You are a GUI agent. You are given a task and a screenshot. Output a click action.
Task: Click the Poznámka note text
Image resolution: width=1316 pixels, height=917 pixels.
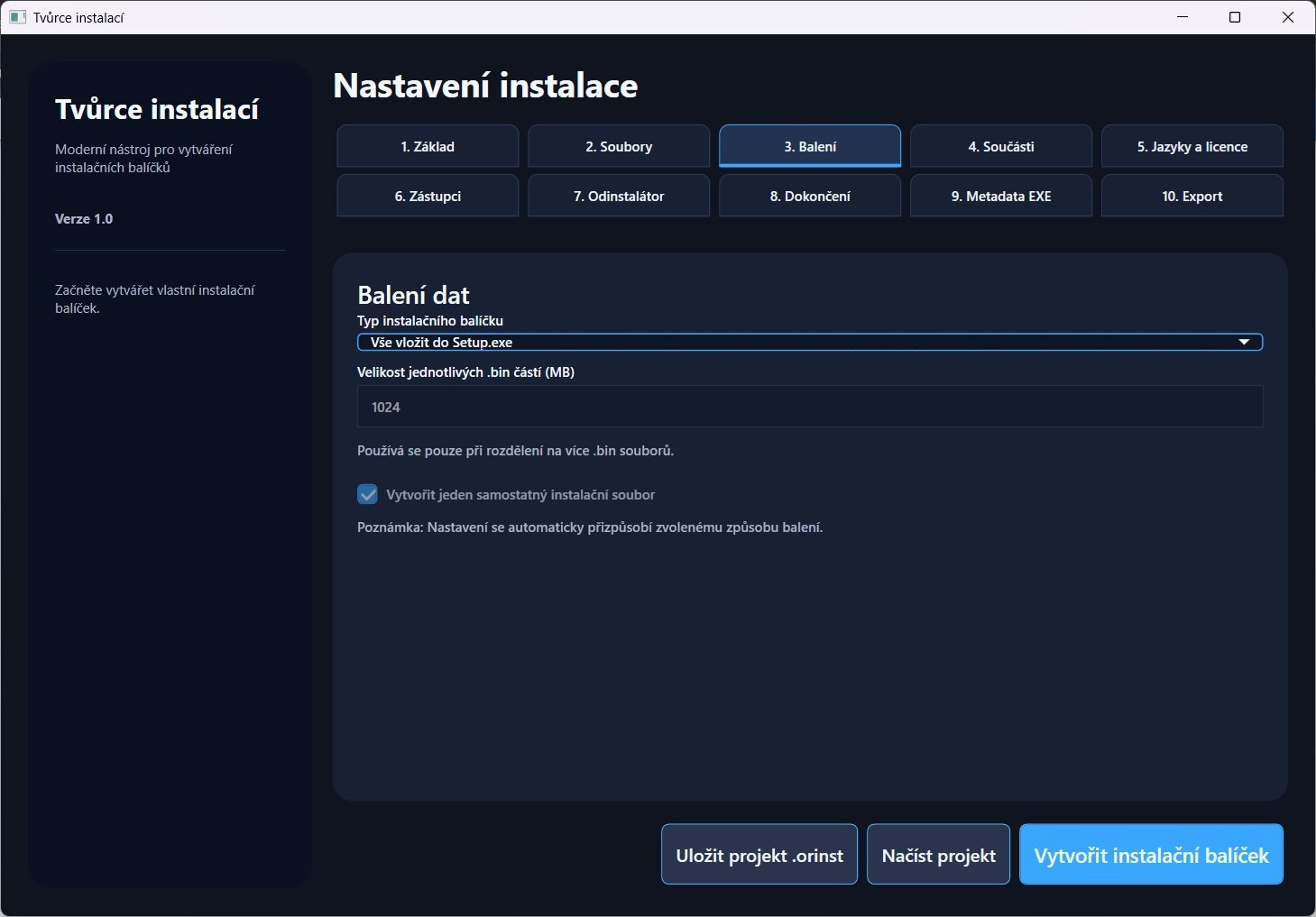pyautogui.click(x=590, y=527)
